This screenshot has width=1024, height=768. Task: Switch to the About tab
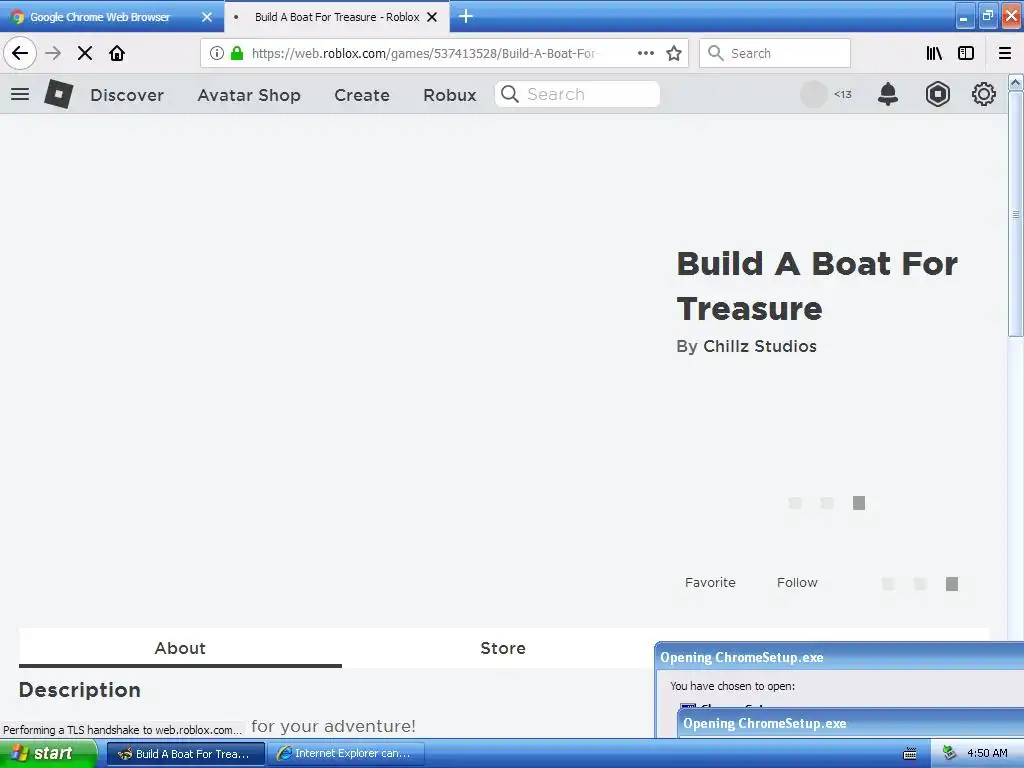point(180,648)
